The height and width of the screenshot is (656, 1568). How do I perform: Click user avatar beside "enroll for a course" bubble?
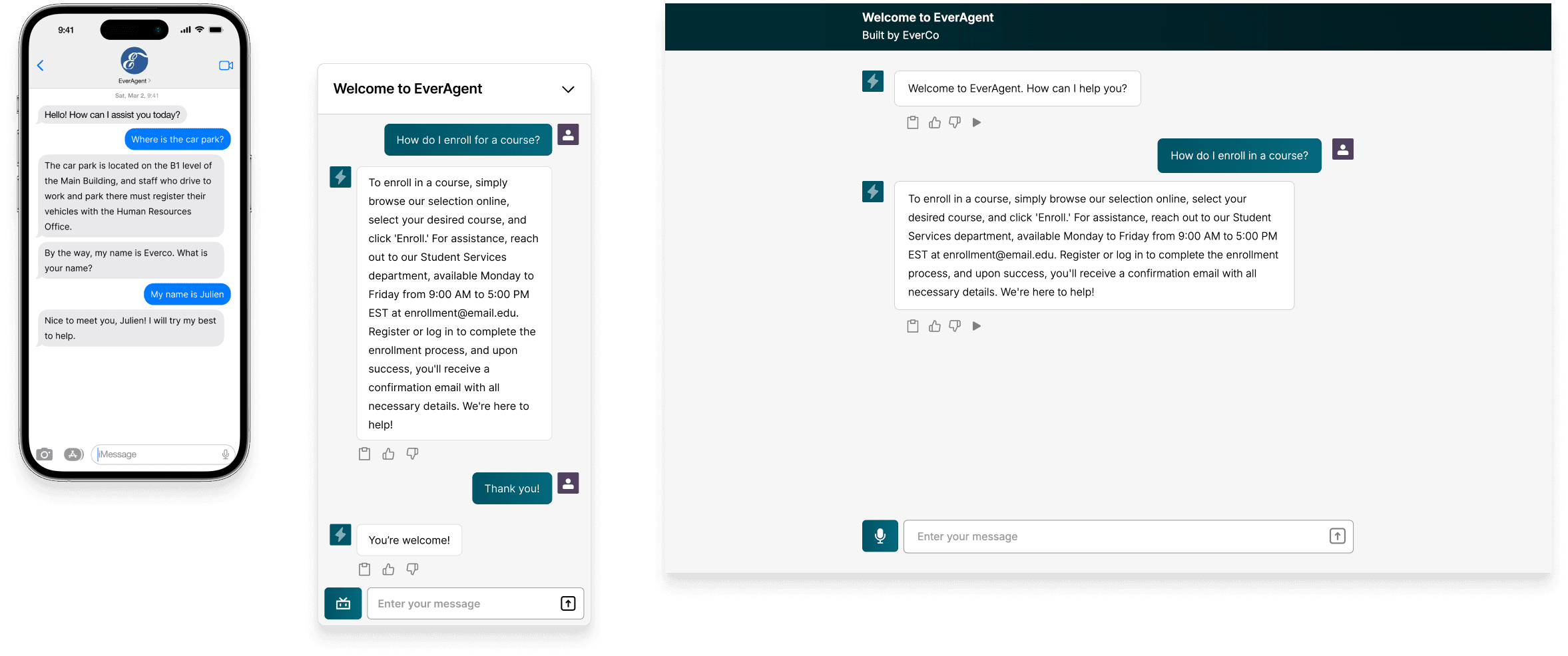pyautogui.click(x=568, y=134)
